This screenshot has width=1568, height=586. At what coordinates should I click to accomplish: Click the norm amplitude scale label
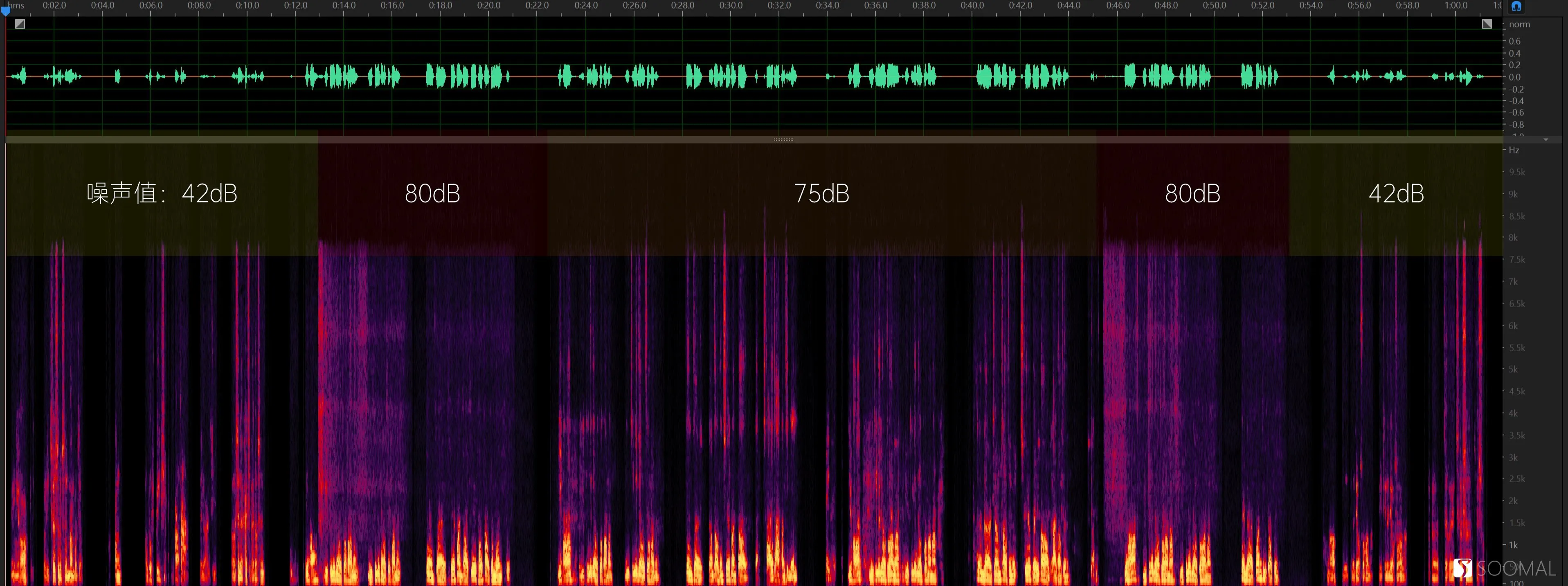(1519, 25)
